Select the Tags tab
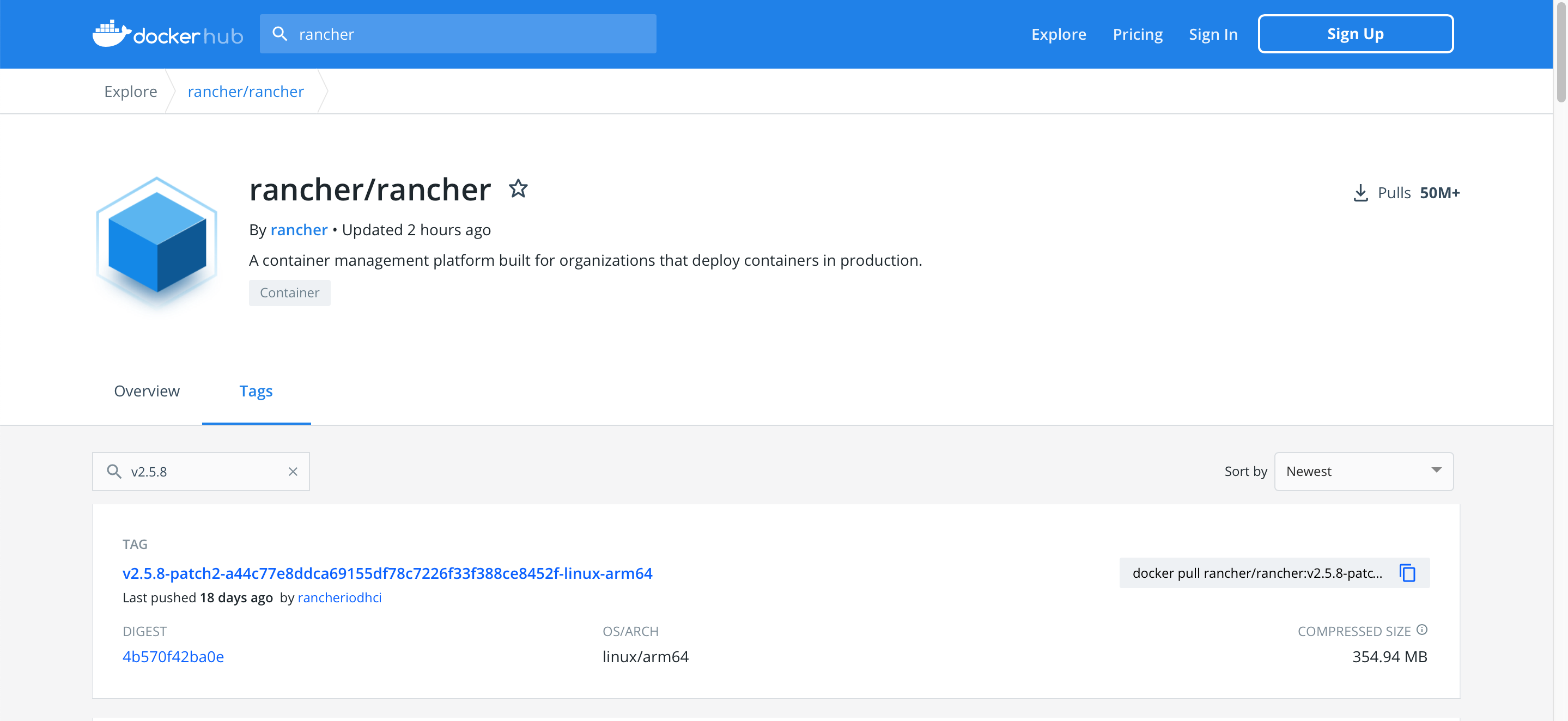 [256, 391]
